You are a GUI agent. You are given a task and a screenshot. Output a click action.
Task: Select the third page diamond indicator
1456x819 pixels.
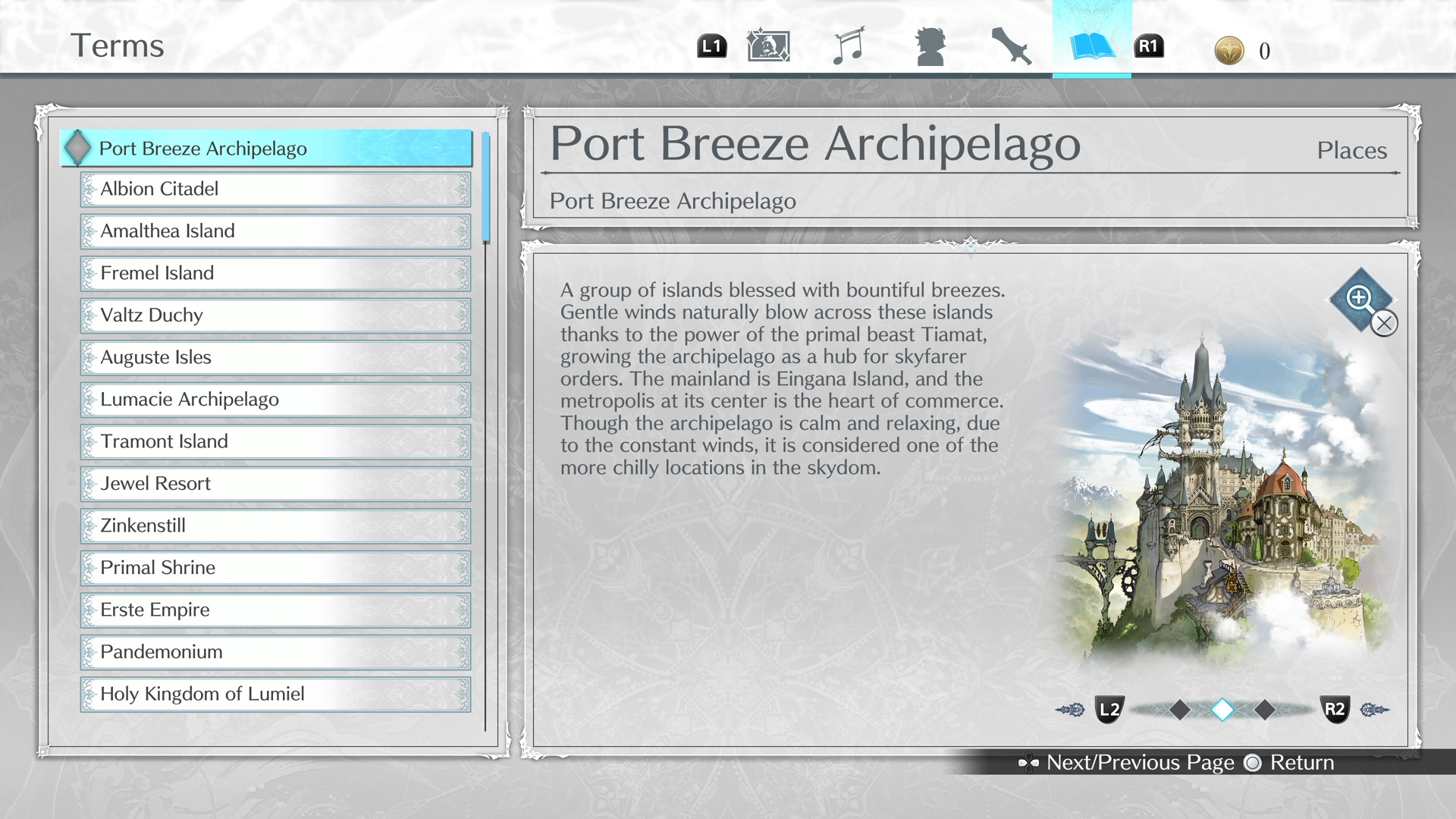[x=1265, y=710]
